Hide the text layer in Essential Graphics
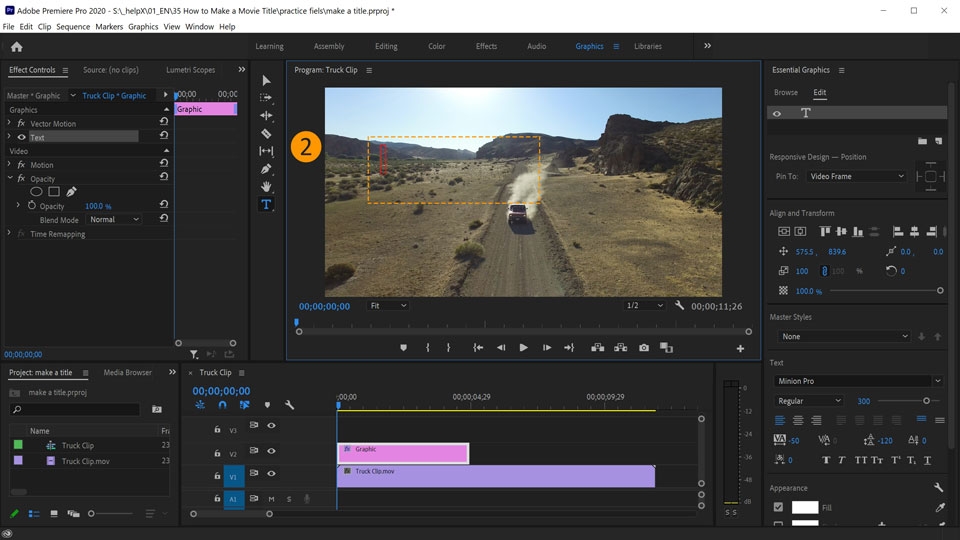960x540 pixels. [777, 114]
